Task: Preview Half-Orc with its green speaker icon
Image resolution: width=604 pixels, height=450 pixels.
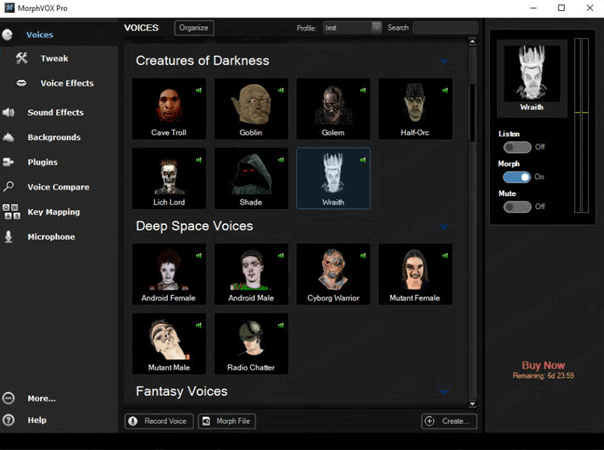Action: (x=445, y=91)
